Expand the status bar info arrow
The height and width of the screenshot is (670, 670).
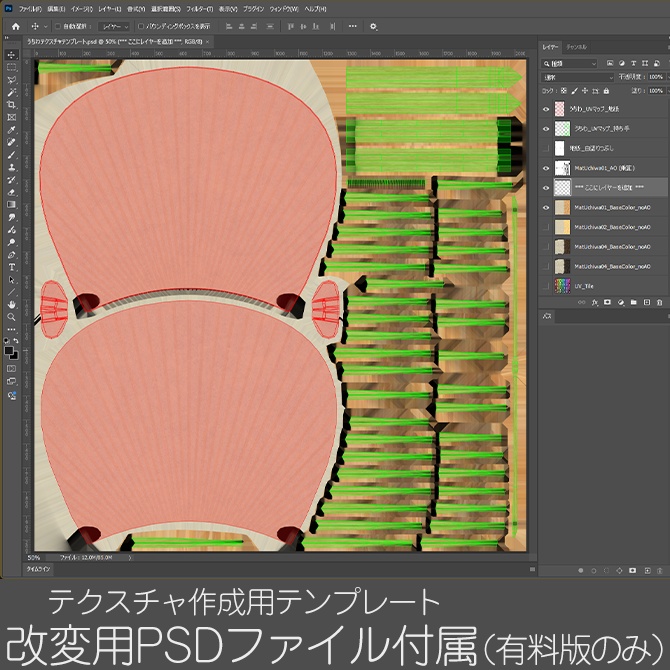pos(130,557)
